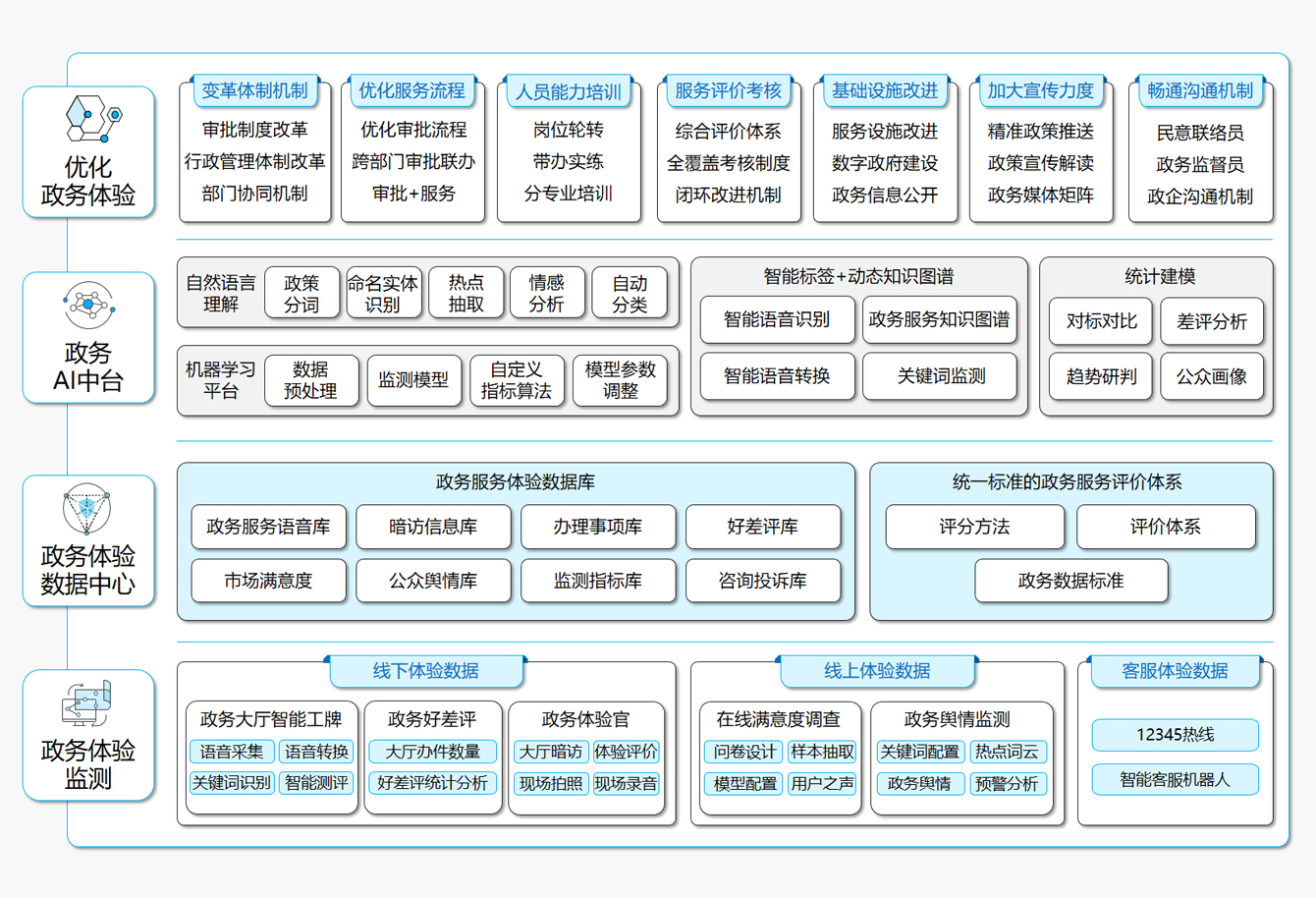Click the triangle shield icon above 政务体验数据中心
Viewport: 1316px width, 898px height.
pos(87,508)
